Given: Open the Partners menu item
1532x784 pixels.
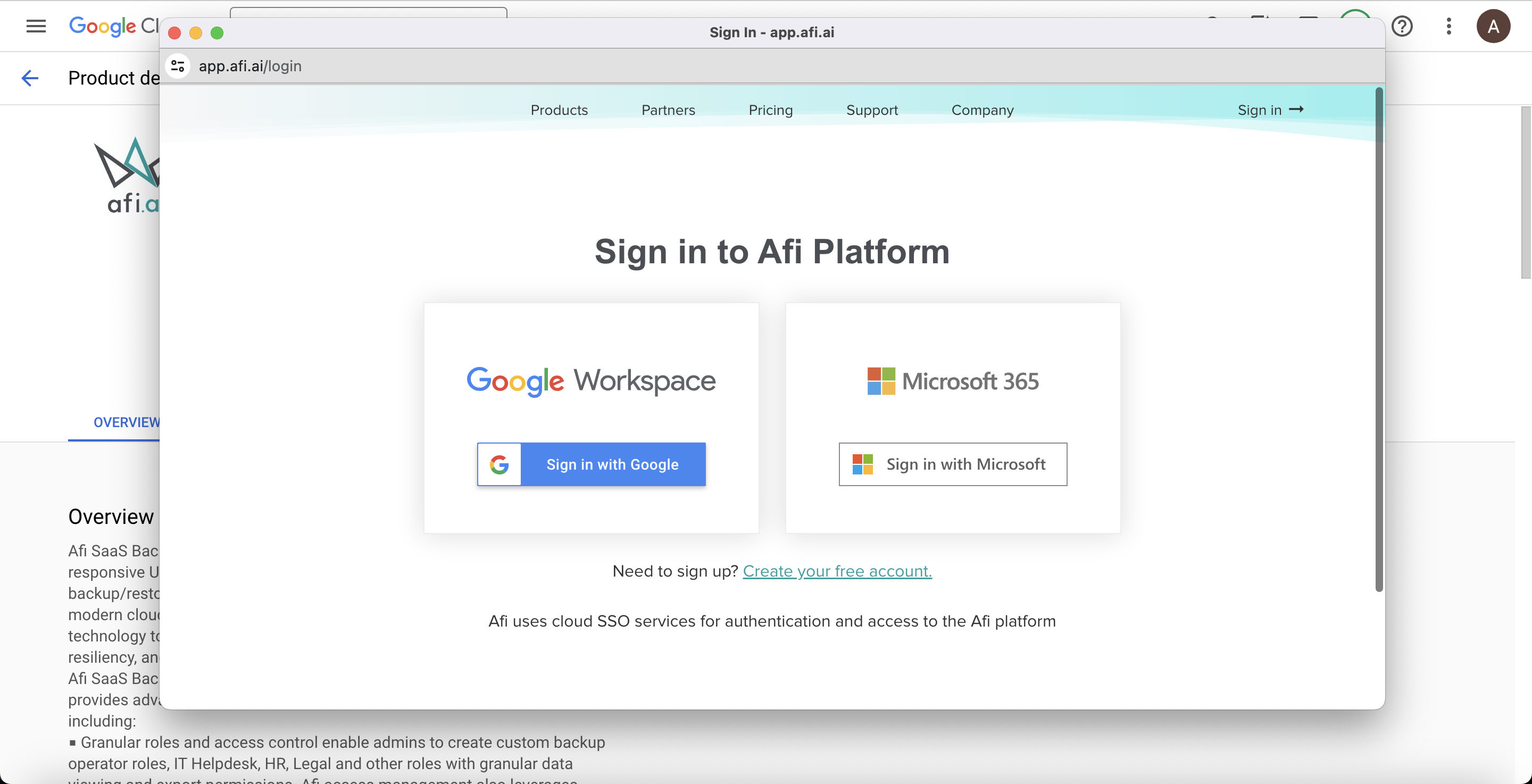Looking at the screenshot, I should pos(668,110).
